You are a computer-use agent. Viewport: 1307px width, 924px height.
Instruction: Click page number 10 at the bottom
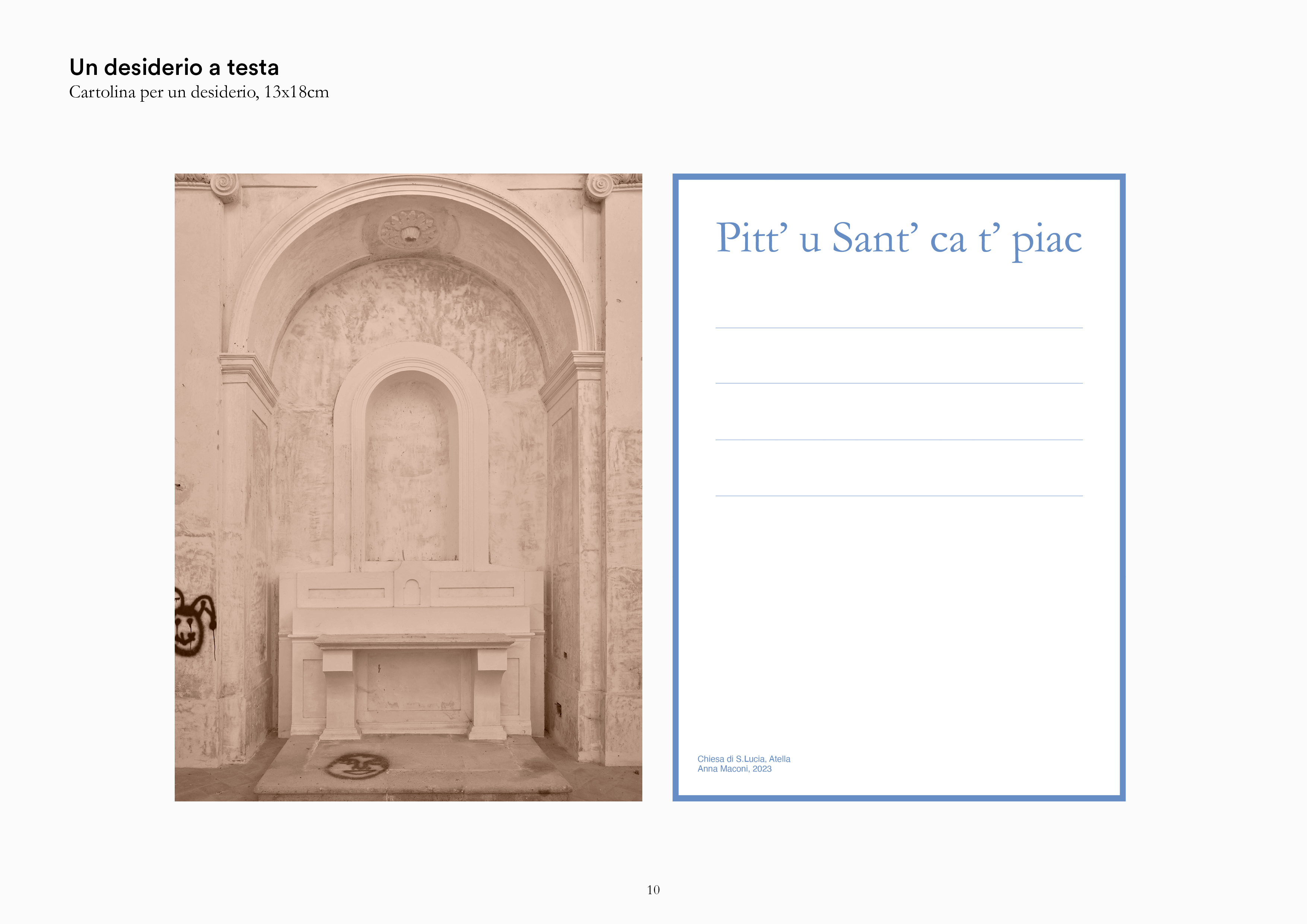click(x=653, y=890)
